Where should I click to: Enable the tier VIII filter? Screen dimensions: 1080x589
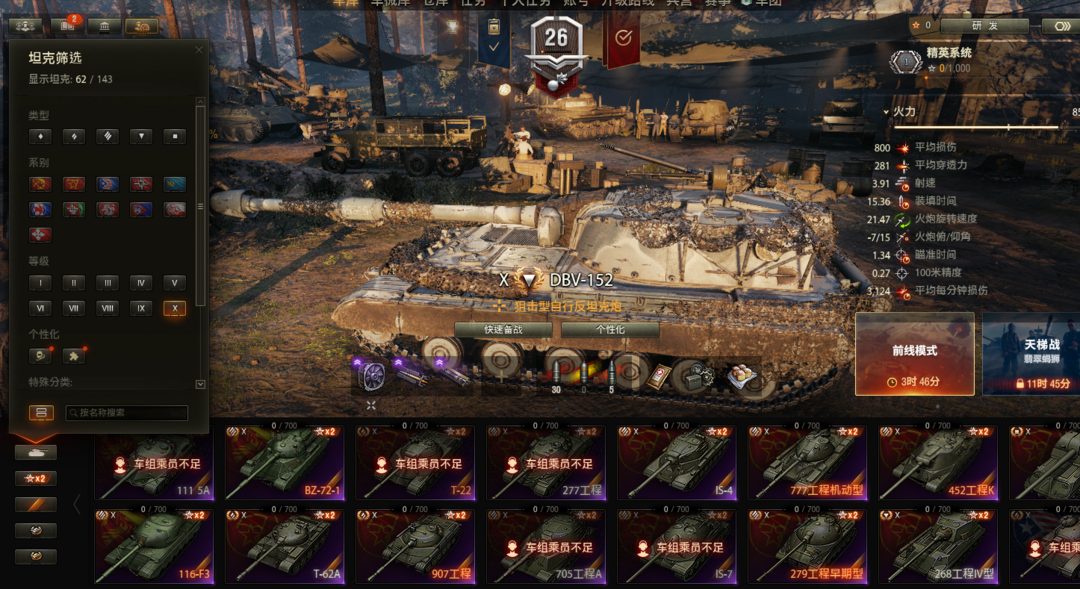pos(107,308)
